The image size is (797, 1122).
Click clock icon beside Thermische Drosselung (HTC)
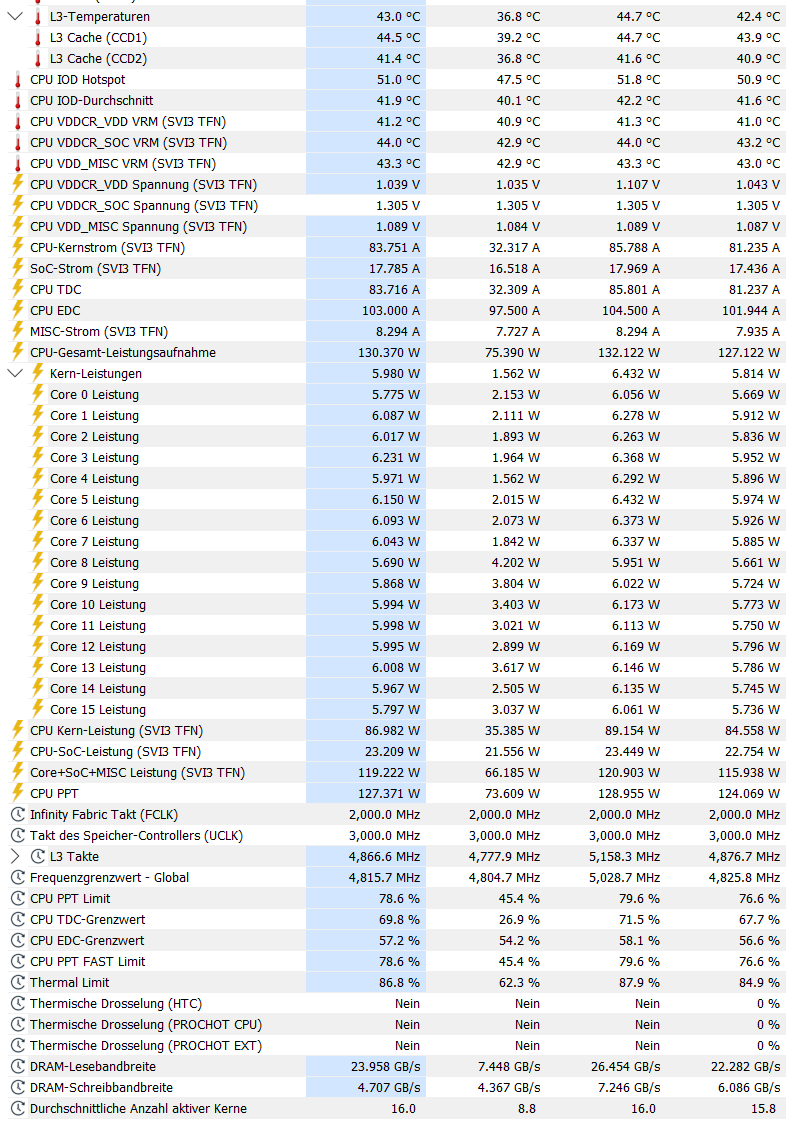point(18,1003)
